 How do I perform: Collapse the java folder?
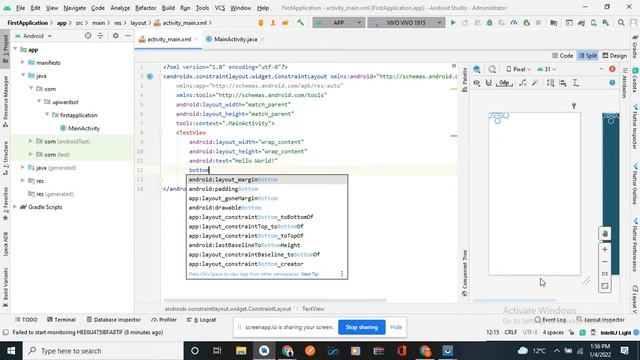23,76
